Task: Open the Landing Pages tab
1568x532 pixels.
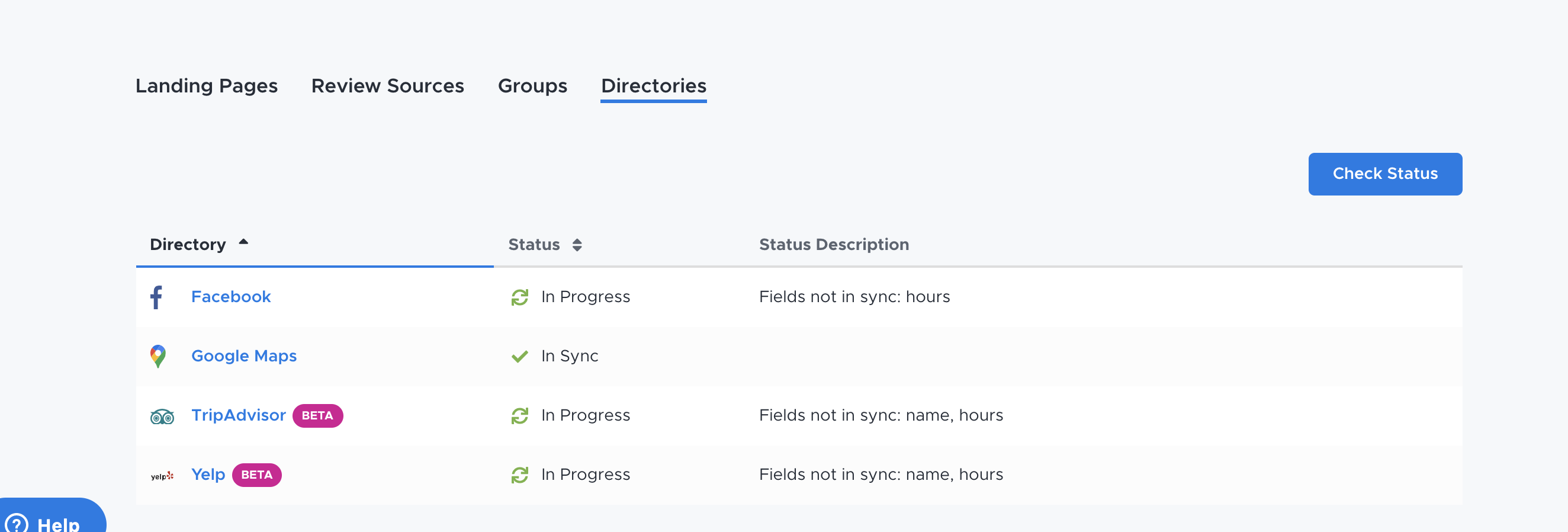Action: [x=206, y=86]
